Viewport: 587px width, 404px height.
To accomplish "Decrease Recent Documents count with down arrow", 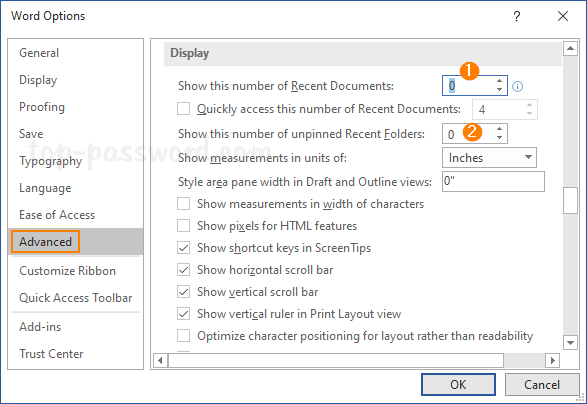I will [x=499, y=90].
